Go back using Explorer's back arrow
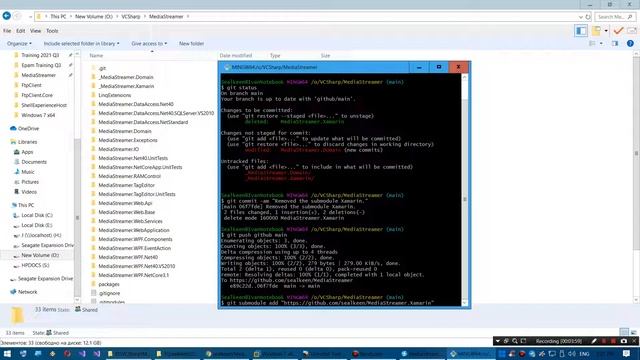640x360 pixels. (x=7, y=16)
